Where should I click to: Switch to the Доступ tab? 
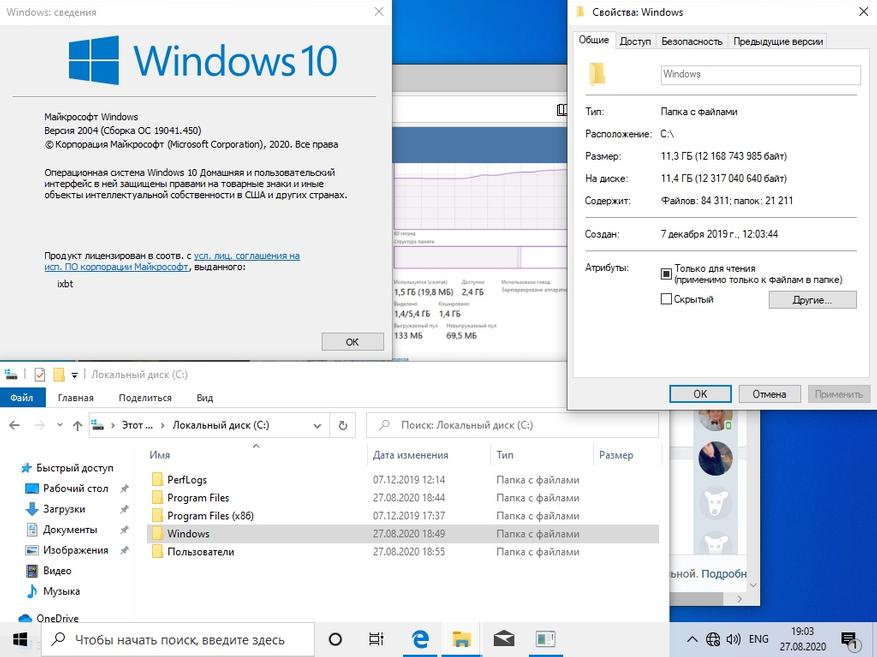pyautogui.click(x=635, y=41)
